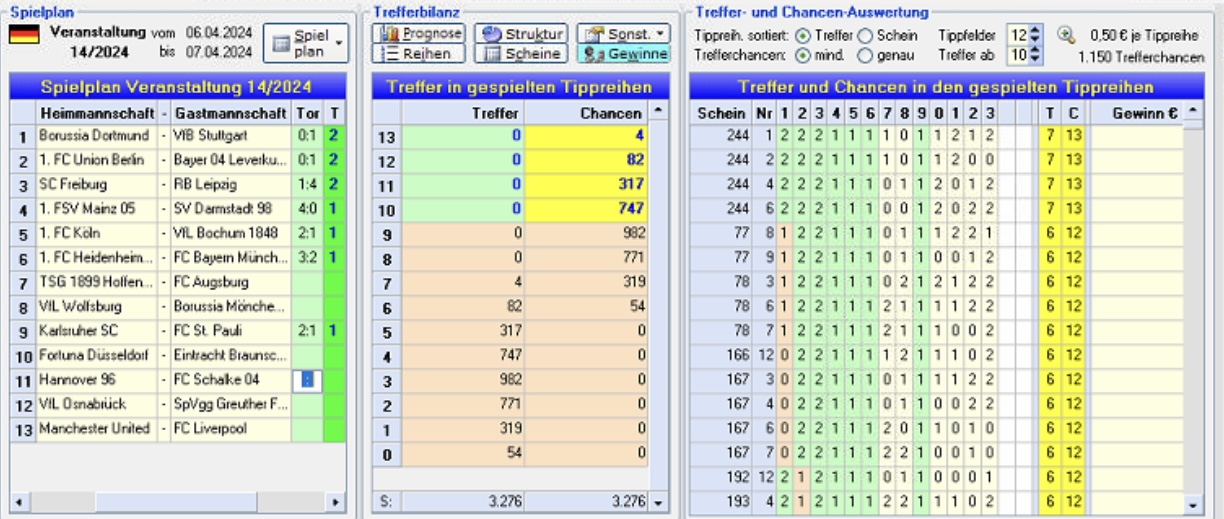Click Chancen value 747 in row 10
1224x519 pixels.
click(586, 208)
